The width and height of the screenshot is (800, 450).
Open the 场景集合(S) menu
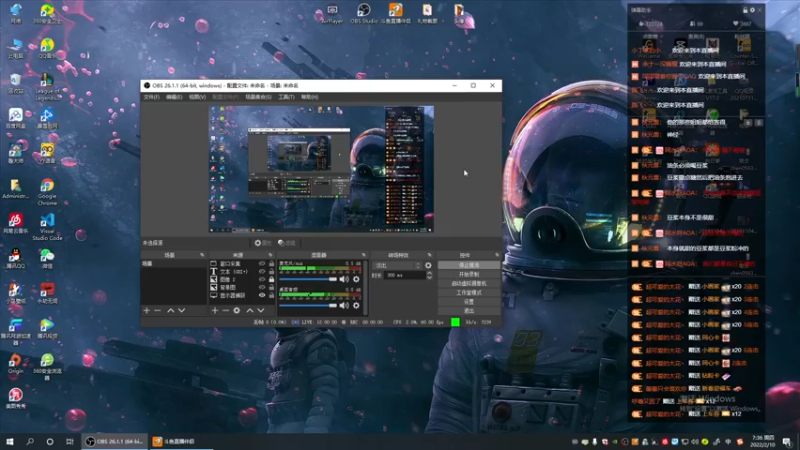(258, 97)
